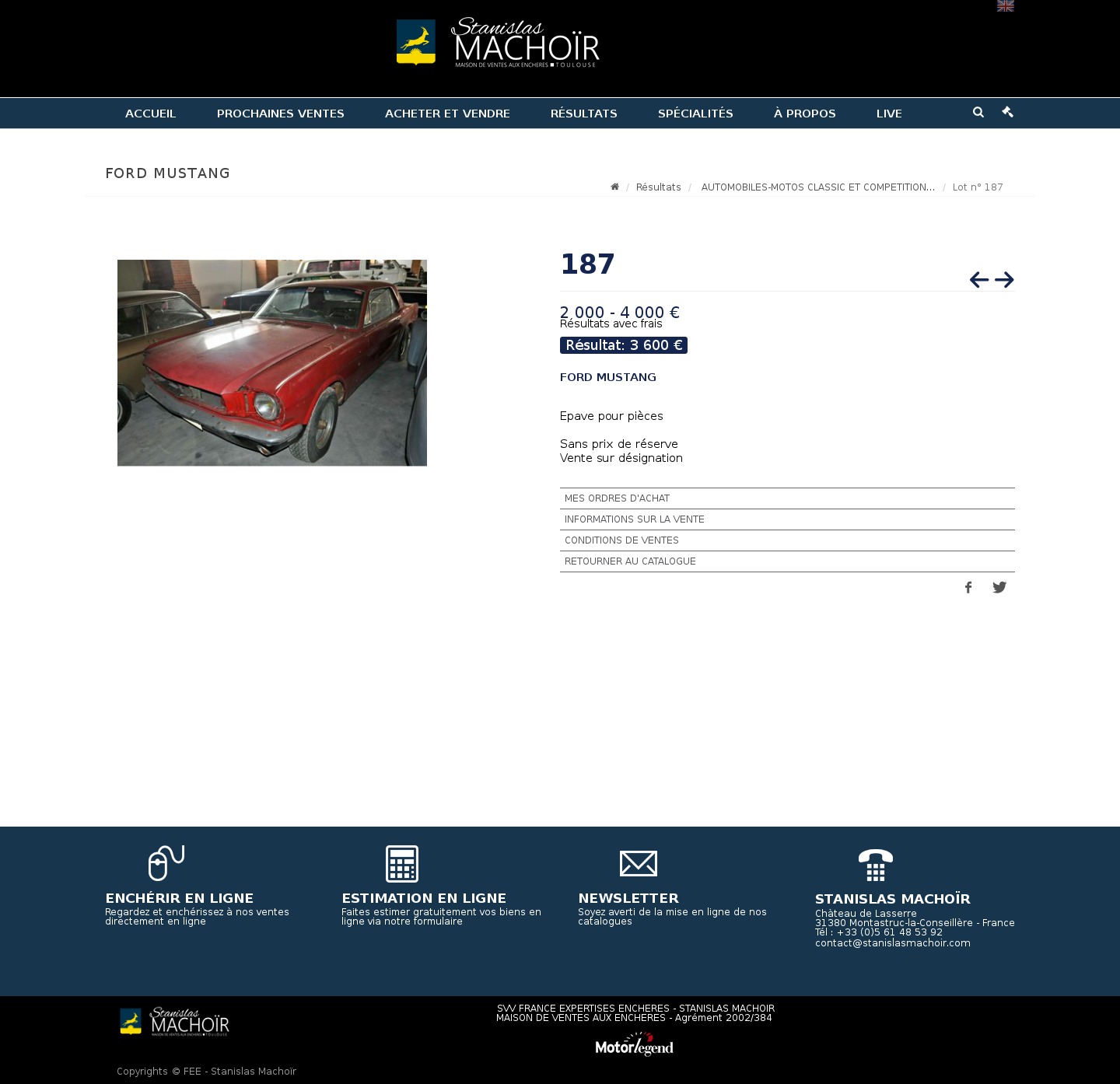Expand Informations sur la vente
1120x1084 pixels.
pos(787,519)
